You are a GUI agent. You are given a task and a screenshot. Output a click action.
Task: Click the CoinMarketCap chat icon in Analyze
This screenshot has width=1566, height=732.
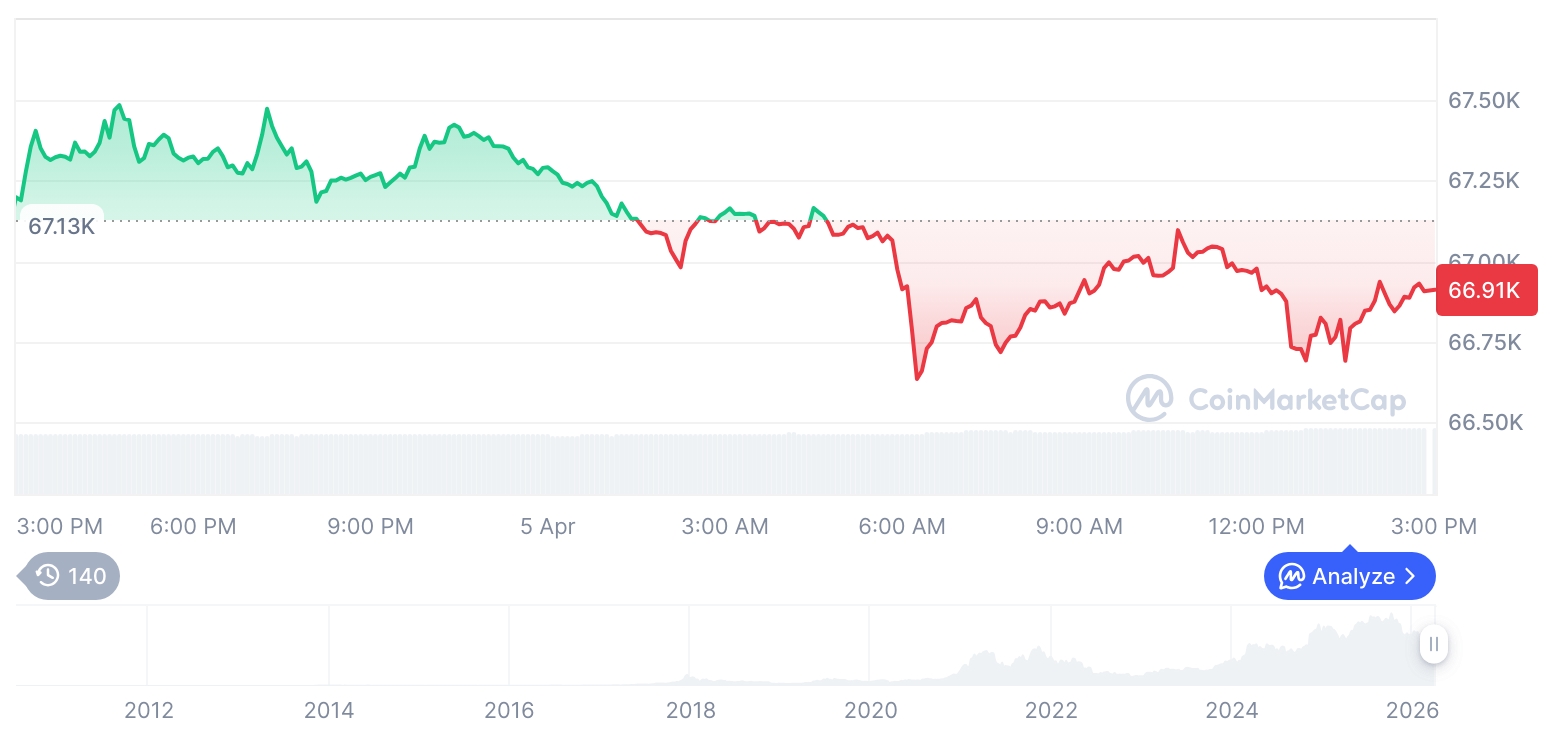pos(1292,577)
